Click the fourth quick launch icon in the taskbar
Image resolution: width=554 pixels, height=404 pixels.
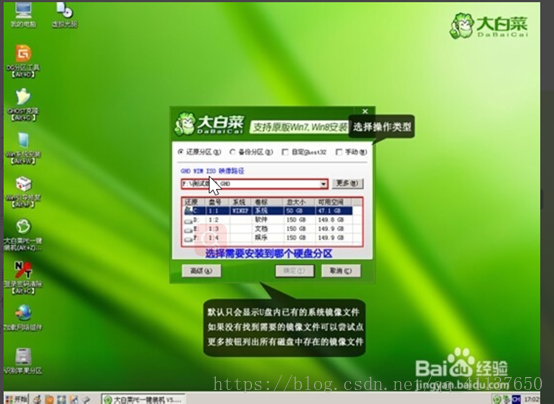coord(74,399)
